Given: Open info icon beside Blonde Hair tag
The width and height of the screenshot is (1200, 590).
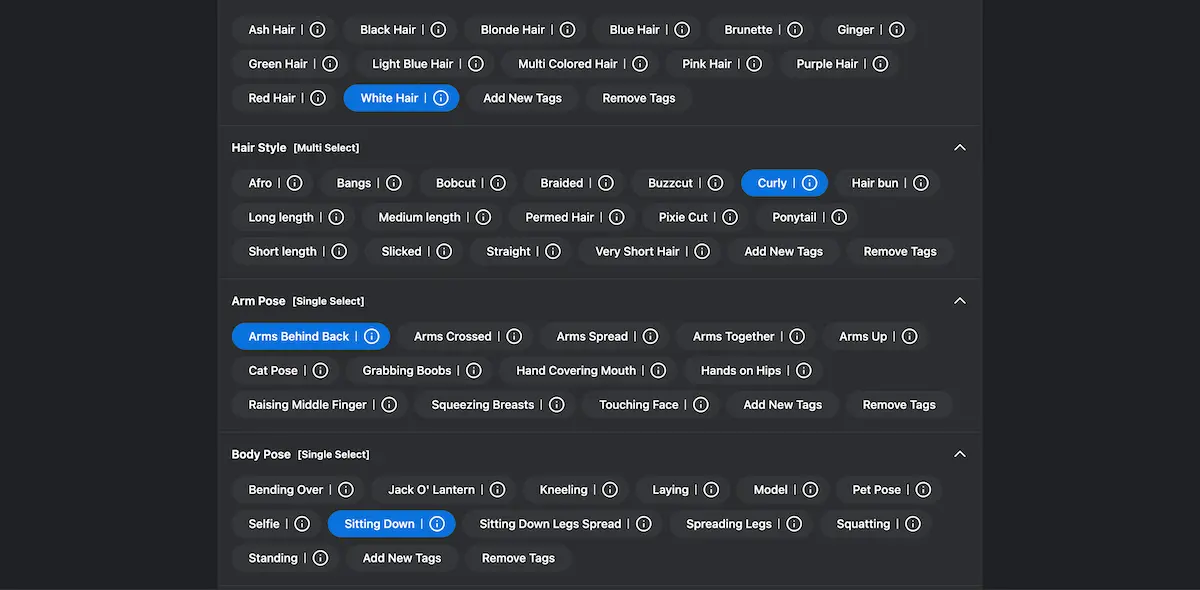Looking at the screenshot, I should click(567, 30).
